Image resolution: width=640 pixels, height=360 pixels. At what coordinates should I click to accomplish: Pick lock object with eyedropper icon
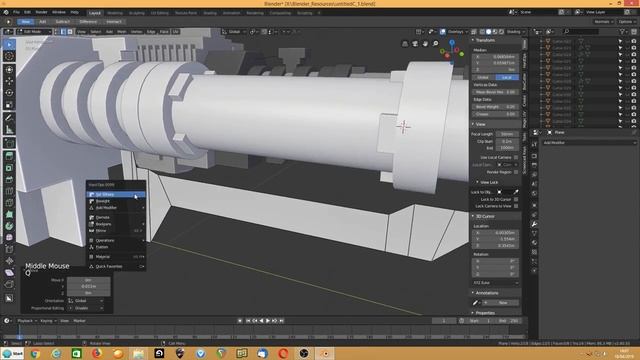tap(516, 192)
